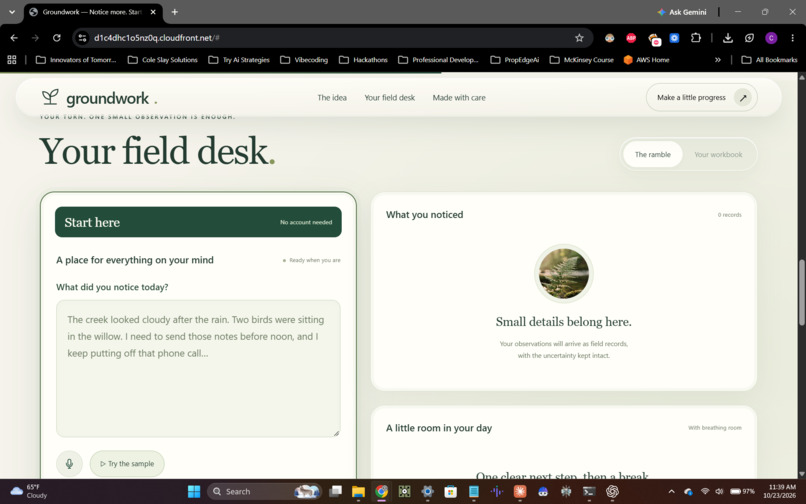Click the groundwork sprout logo icon
Screen dimensions: 806x504
point(50,97)
